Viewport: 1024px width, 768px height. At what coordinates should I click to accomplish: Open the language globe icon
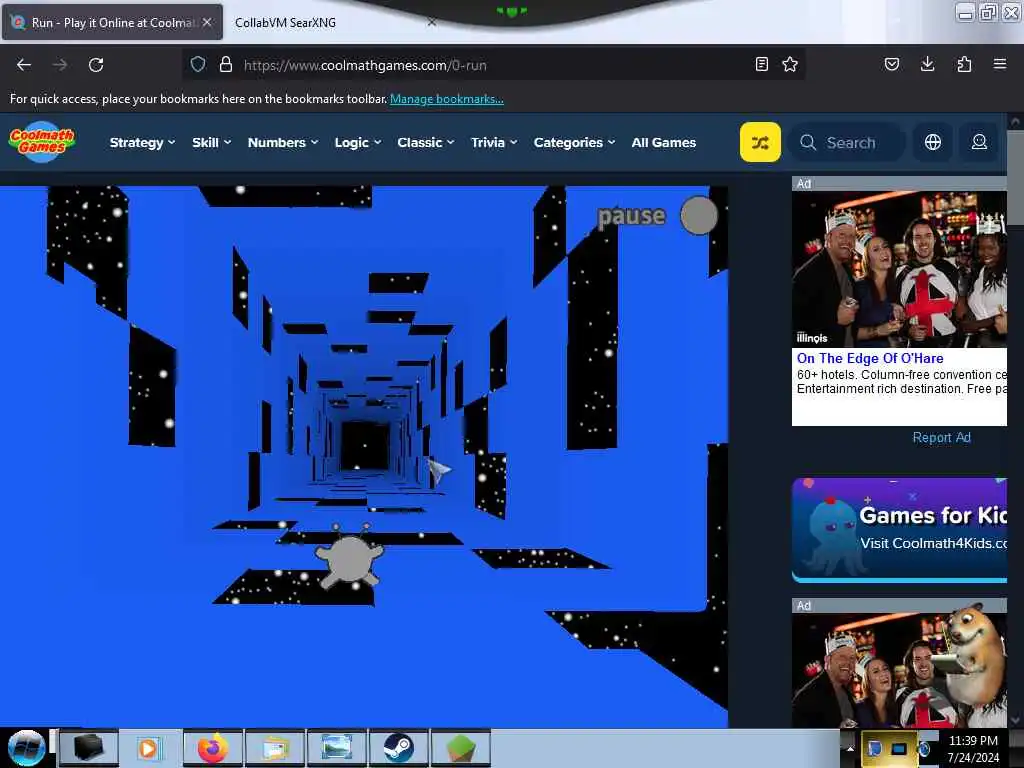click(933, 142)
